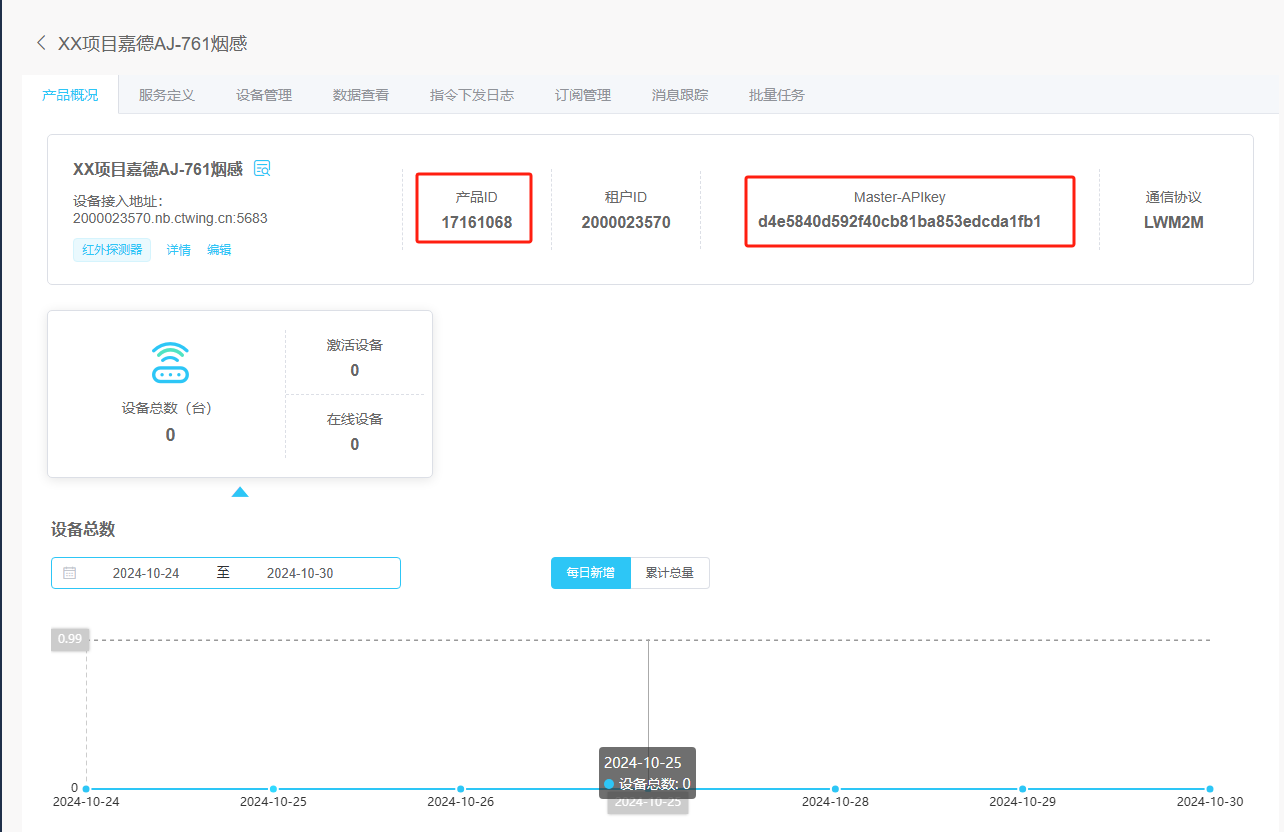Open the 批量任务 tab
Image resolution: width=1284 pixels, height=832 pixels.
coord(777,95)
